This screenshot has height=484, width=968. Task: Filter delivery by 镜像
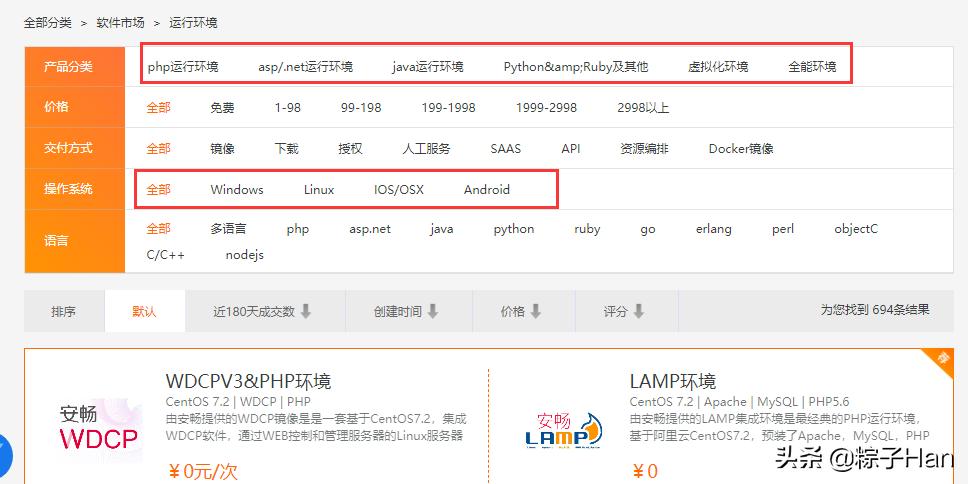click(222, 149)
